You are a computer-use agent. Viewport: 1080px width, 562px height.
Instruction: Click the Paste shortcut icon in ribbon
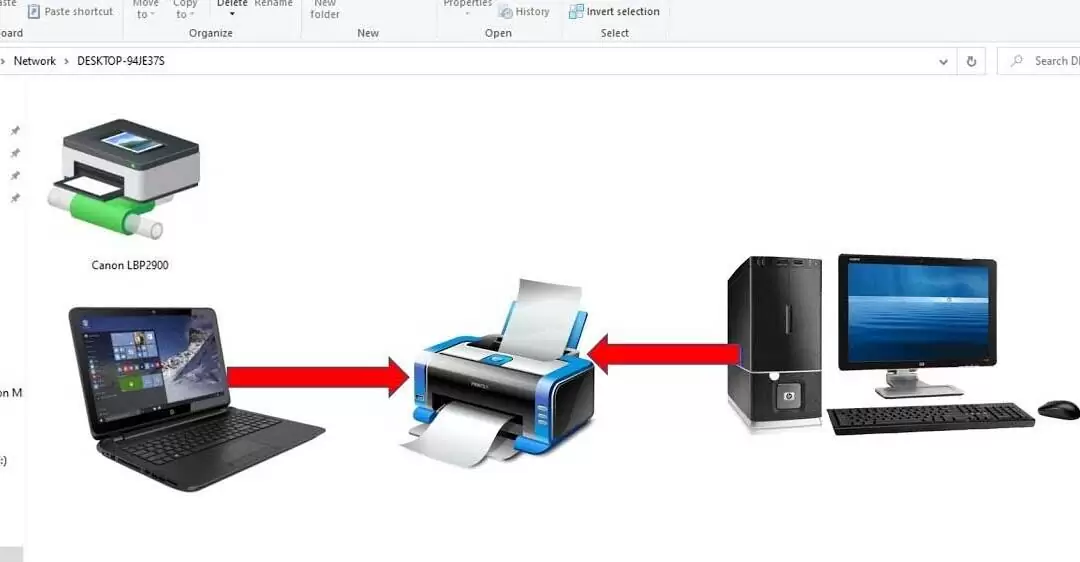point(34,11)
